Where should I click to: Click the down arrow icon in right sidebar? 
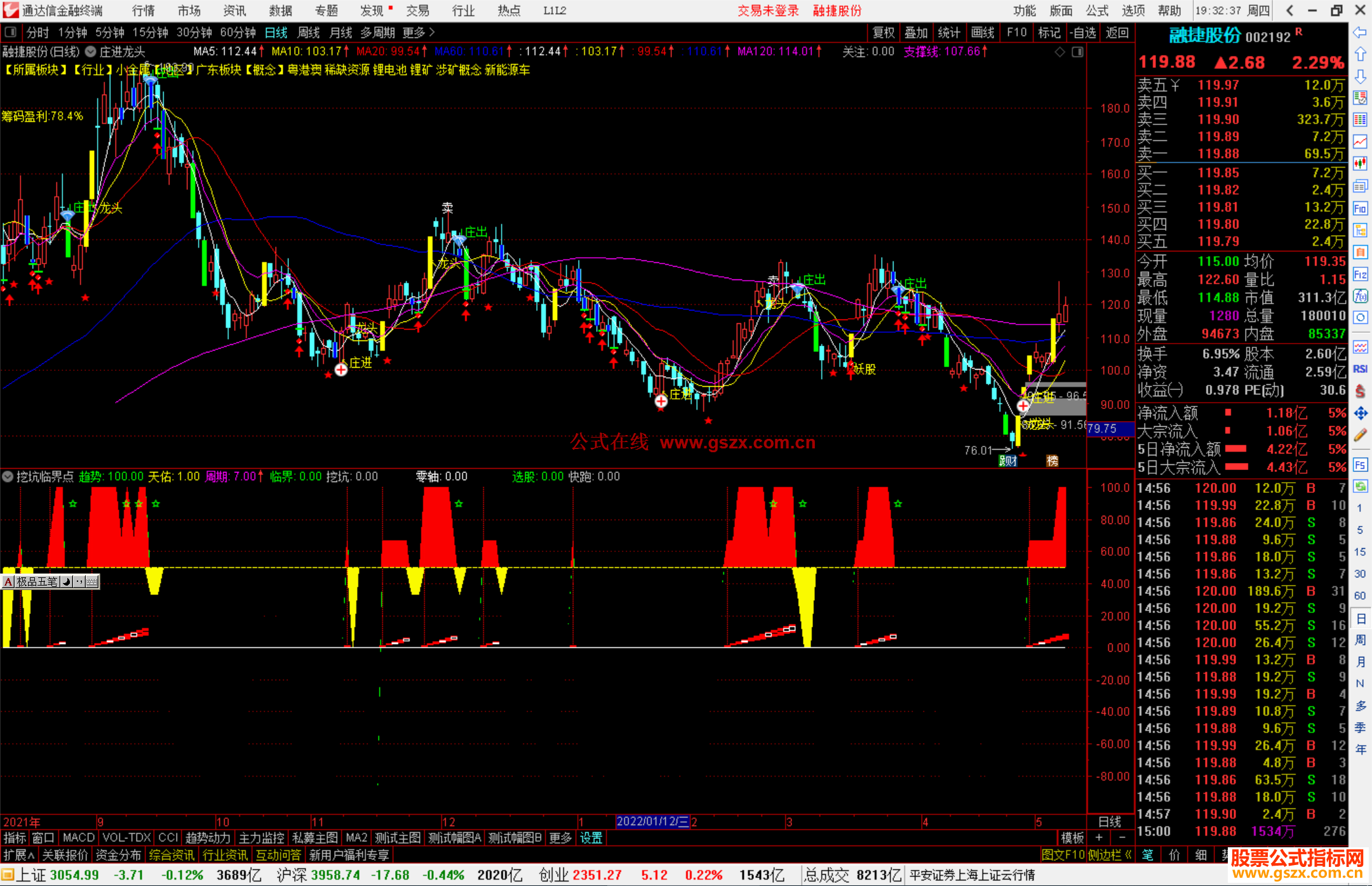1360,76
